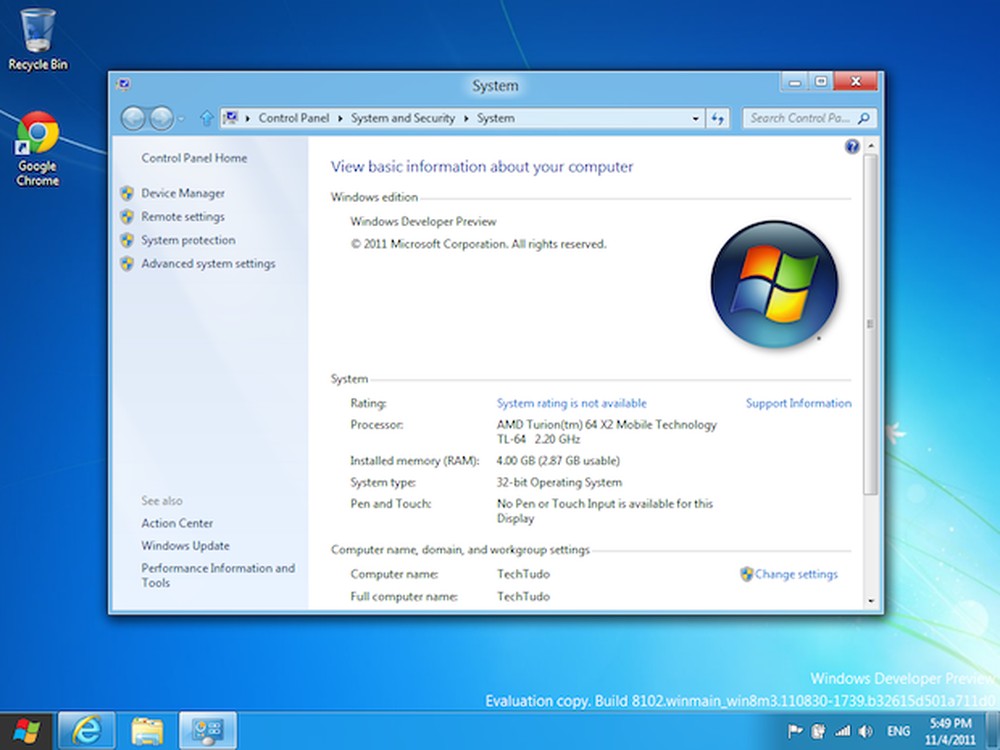Open the Action Center flag icon
The image size is (1000, 750).
tap(793, 731)
